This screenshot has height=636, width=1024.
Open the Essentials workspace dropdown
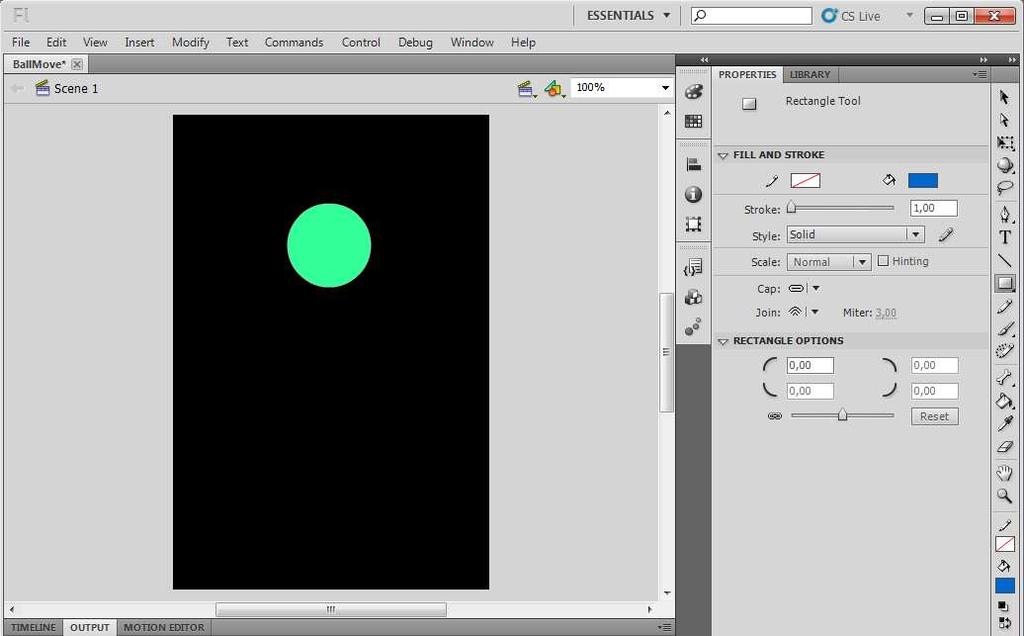628,16
